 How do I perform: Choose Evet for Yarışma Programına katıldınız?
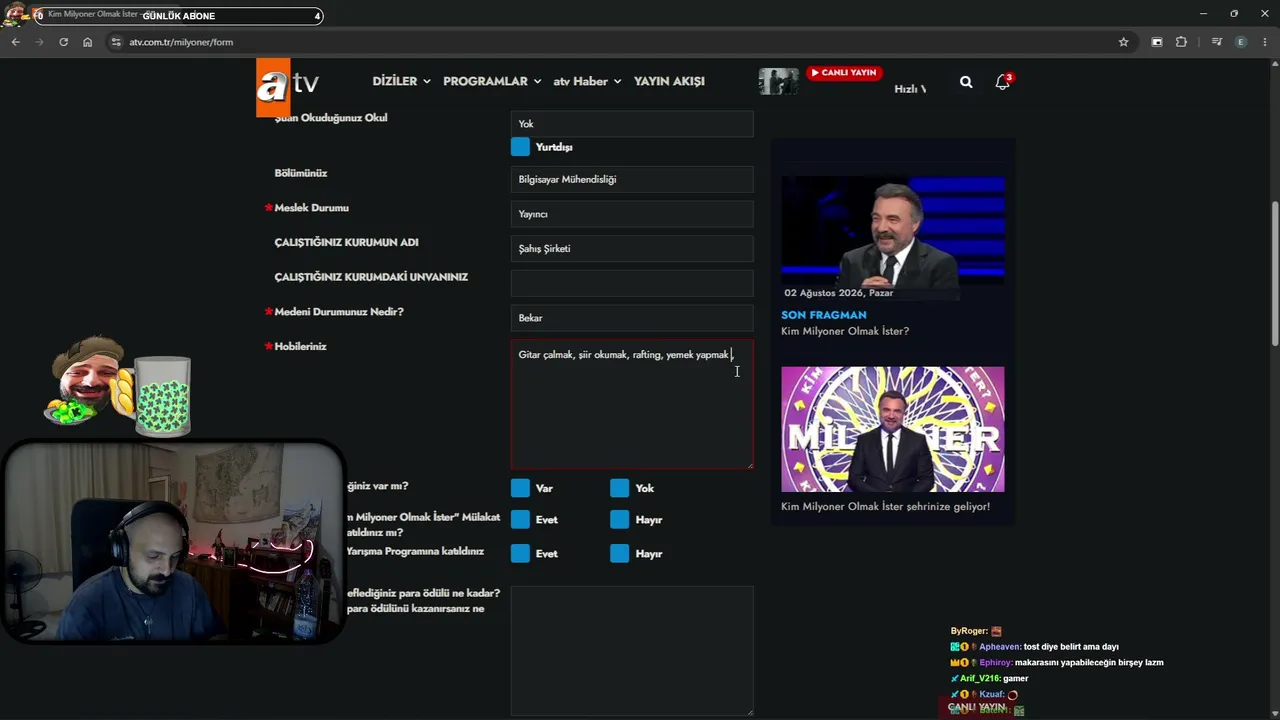click(520, 554)
